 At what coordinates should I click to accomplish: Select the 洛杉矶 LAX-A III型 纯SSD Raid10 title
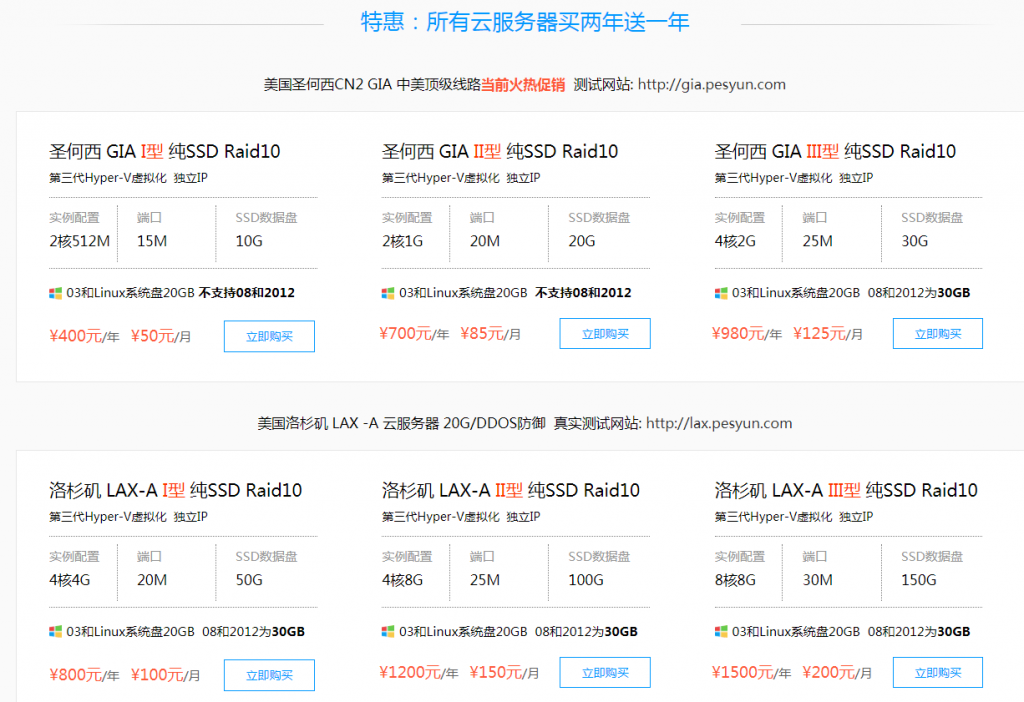click(x=846, y=490)
